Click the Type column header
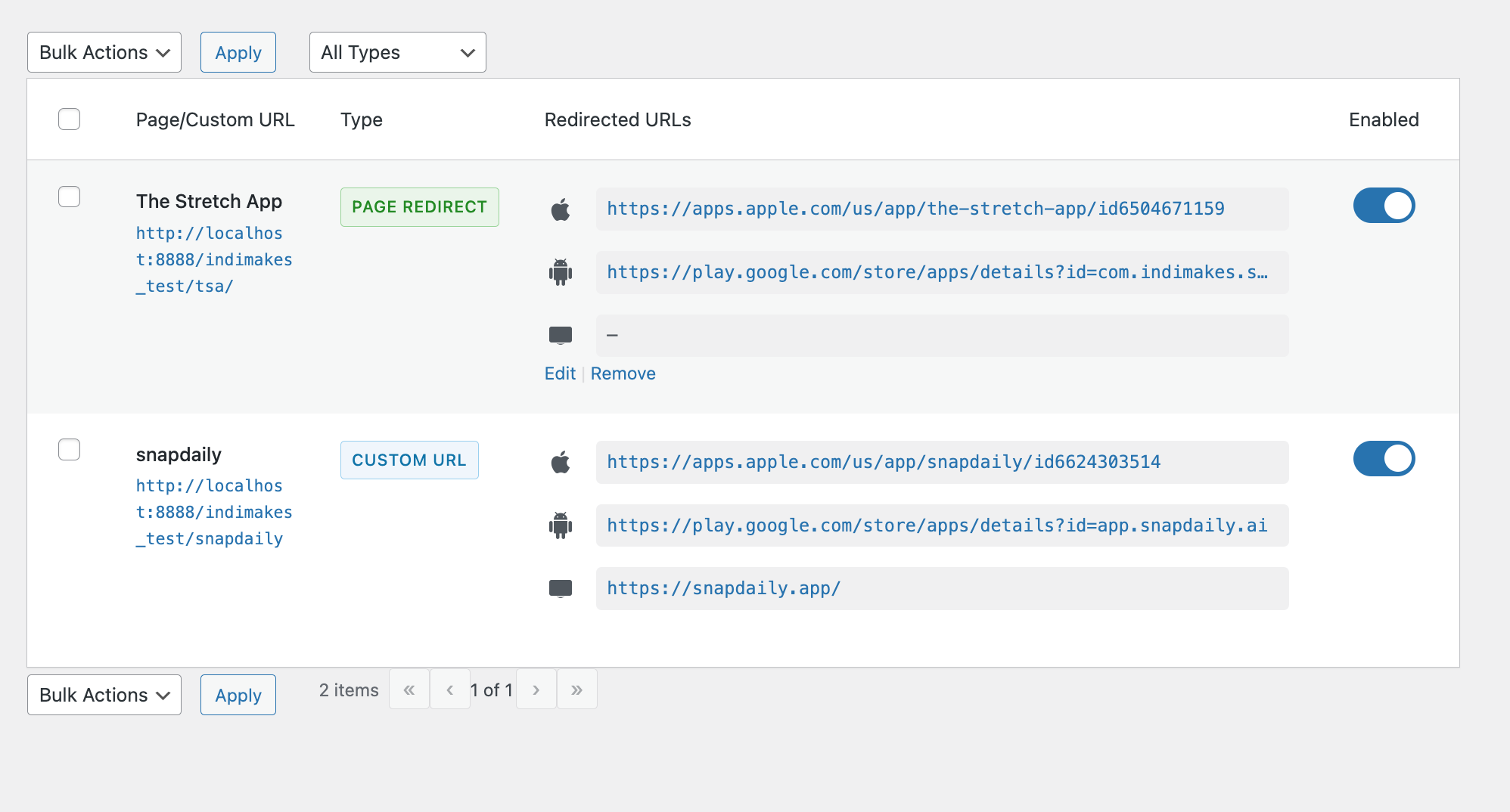Screen dimensions: 1510x812 (x=362, y=119)
